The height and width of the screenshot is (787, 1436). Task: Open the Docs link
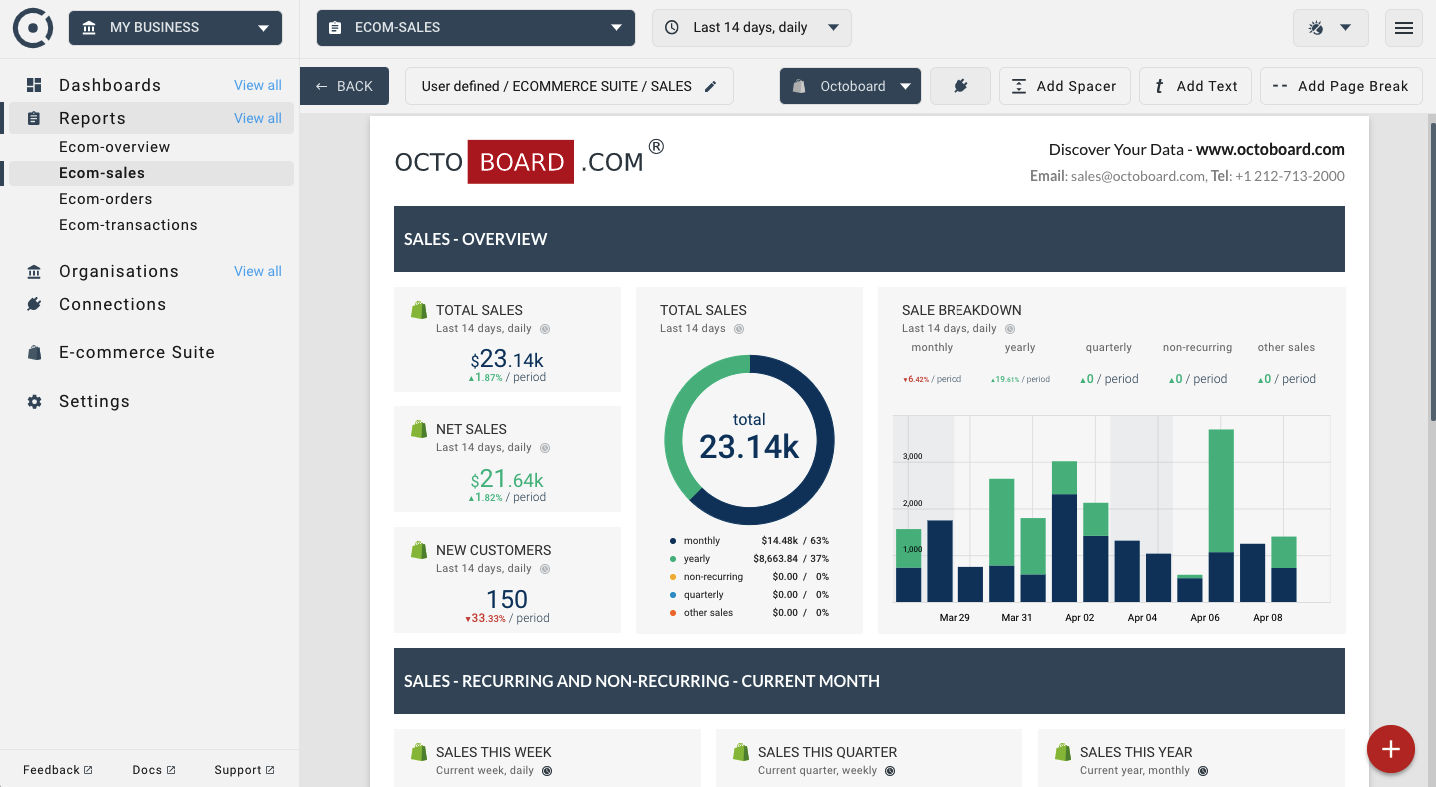tap(154, 770)
